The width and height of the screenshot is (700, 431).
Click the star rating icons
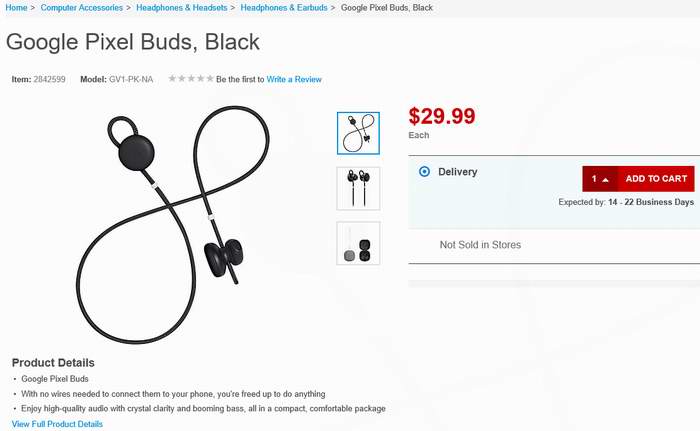191,79
